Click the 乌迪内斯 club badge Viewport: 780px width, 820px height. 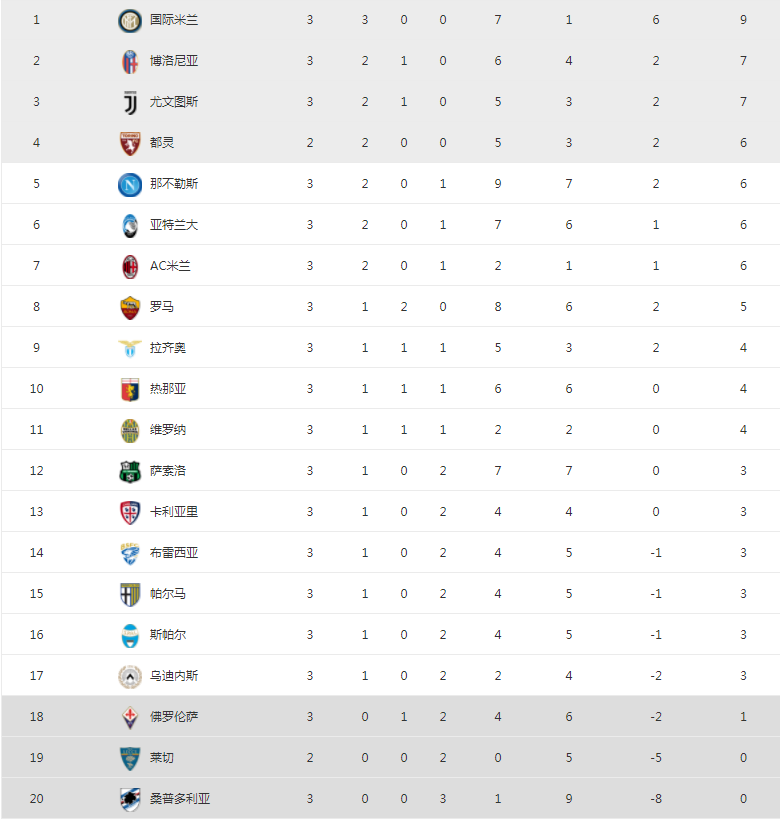tap(131, 676)
